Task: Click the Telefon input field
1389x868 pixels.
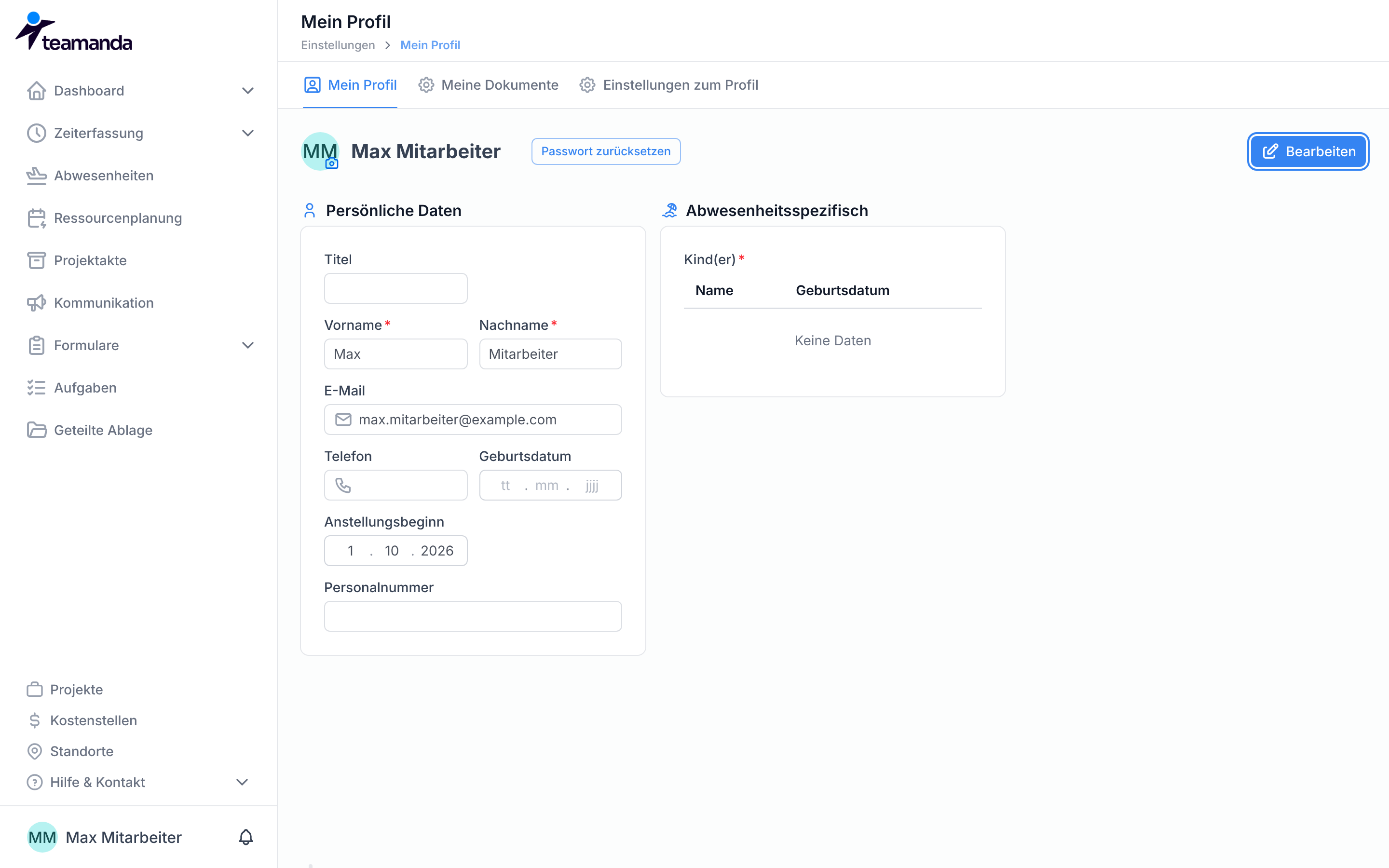Action: point(395,485)
